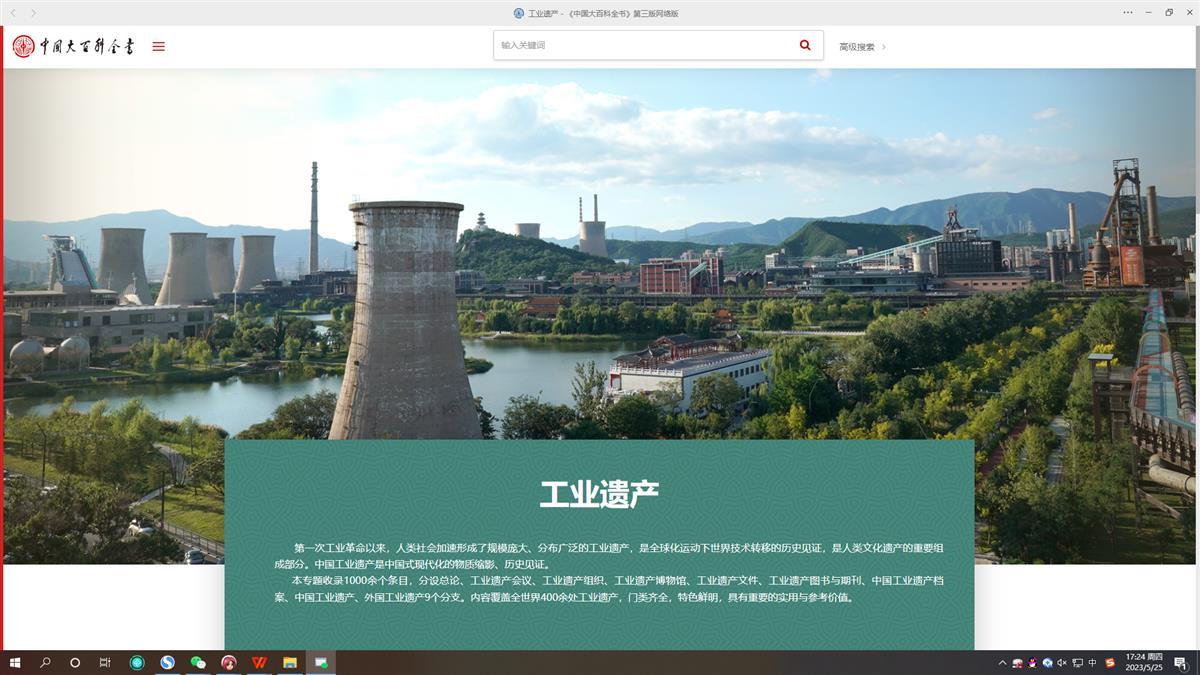Expand the hidden system tray icons

pos(1002,662)
